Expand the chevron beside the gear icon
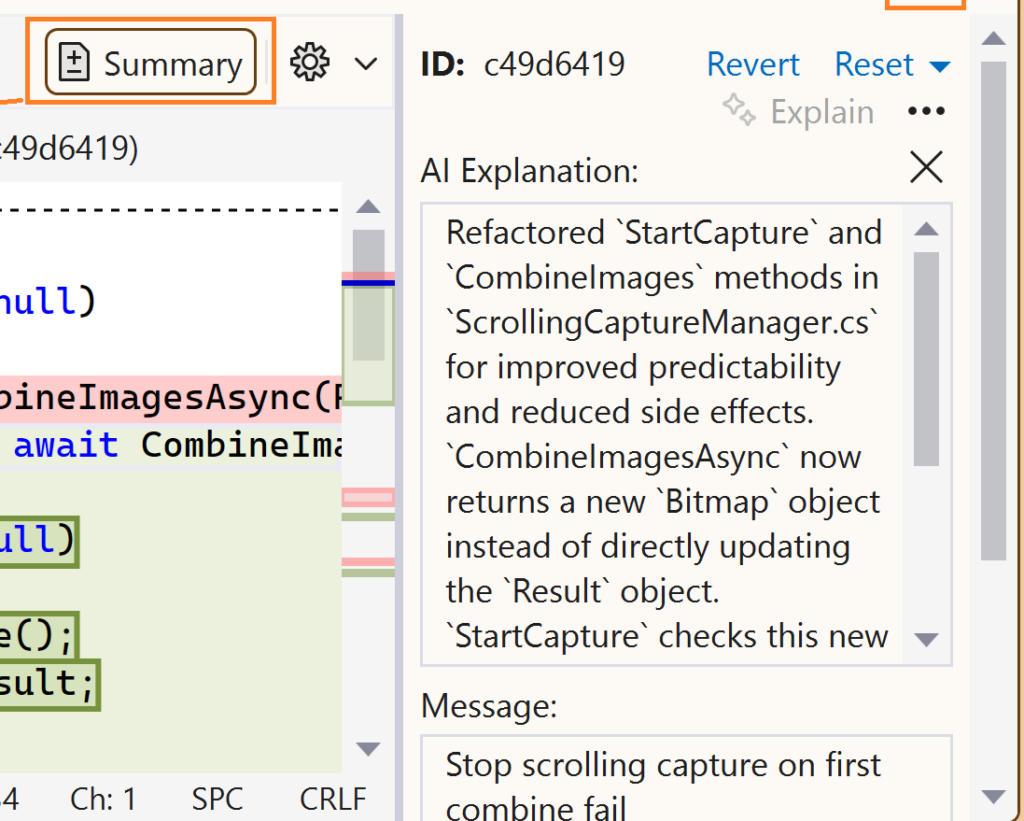The image size is (1024, 821). (x=366, y=64)
